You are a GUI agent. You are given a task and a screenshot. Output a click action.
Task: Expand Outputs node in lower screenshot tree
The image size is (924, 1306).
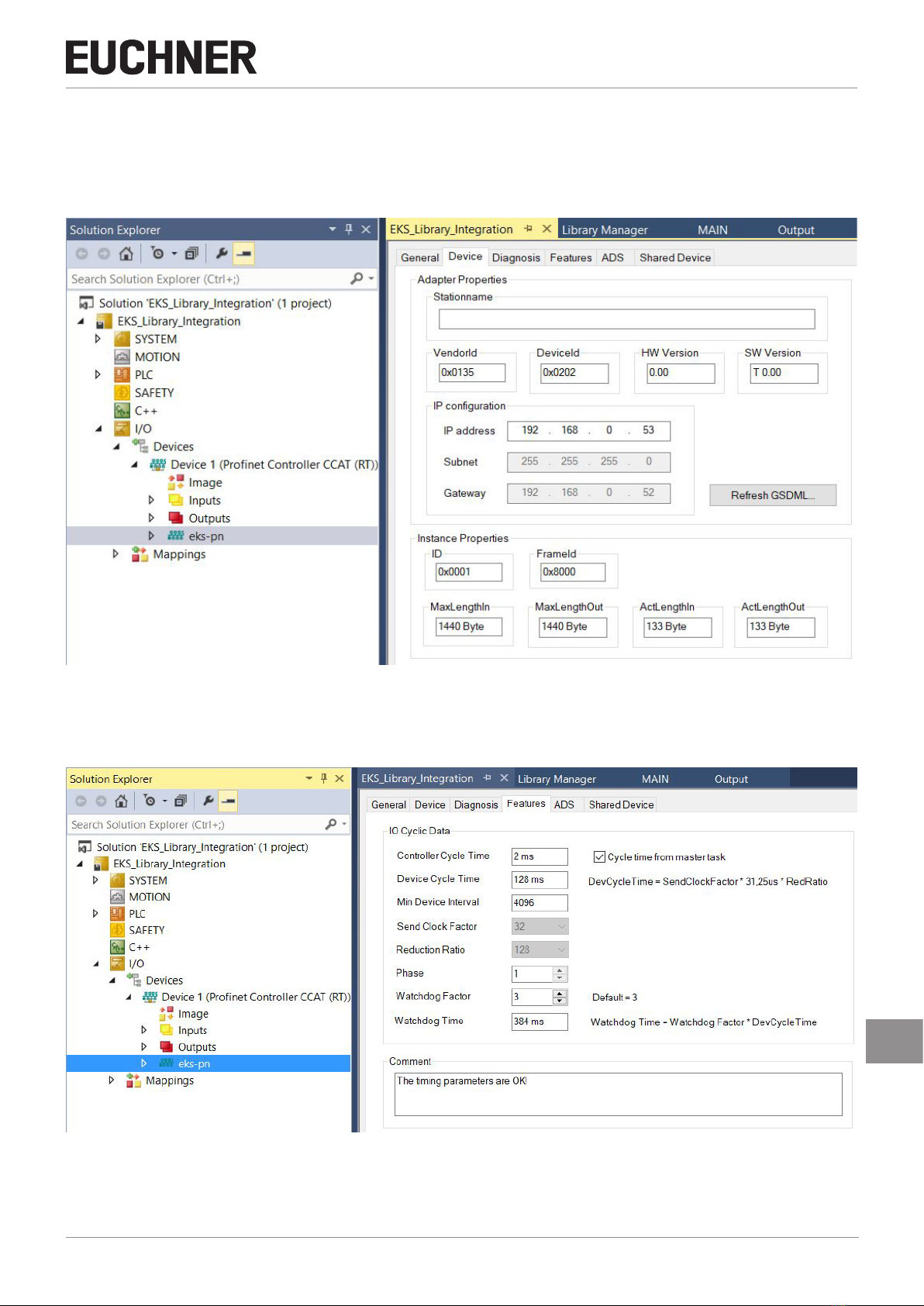pos(143,1046)
